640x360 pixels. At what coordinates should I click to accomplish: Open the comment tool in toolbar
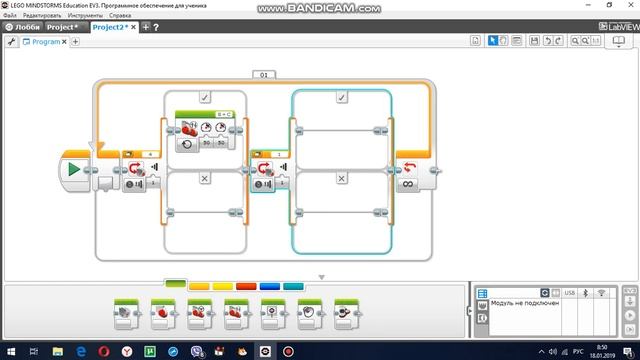click(516, 40)
